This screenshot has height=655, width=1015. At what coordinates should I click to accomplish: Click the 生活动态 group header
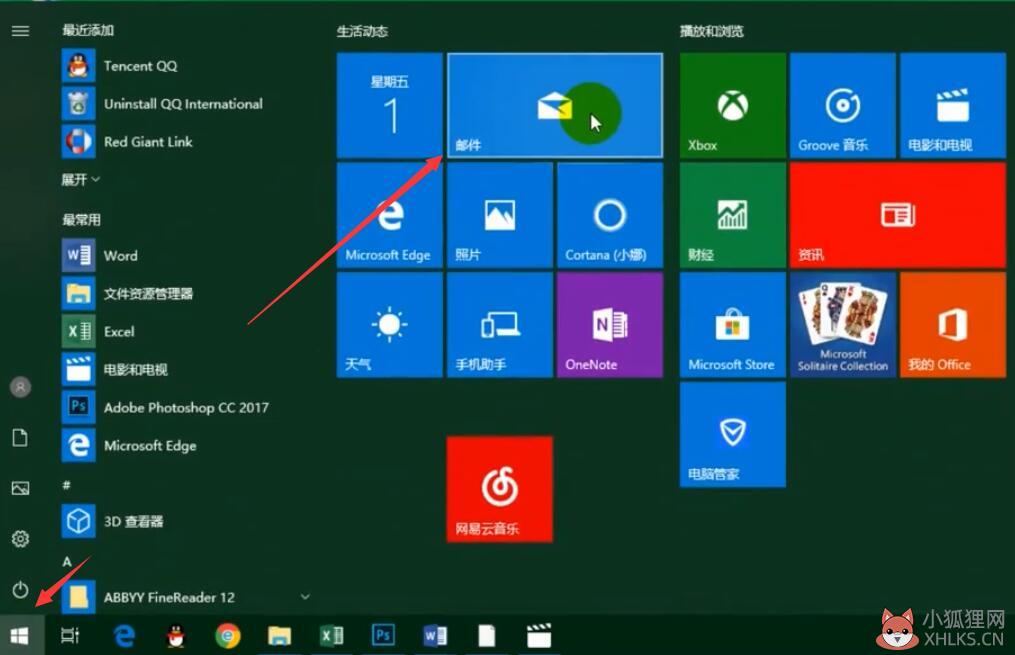click(x=362, y=31)
